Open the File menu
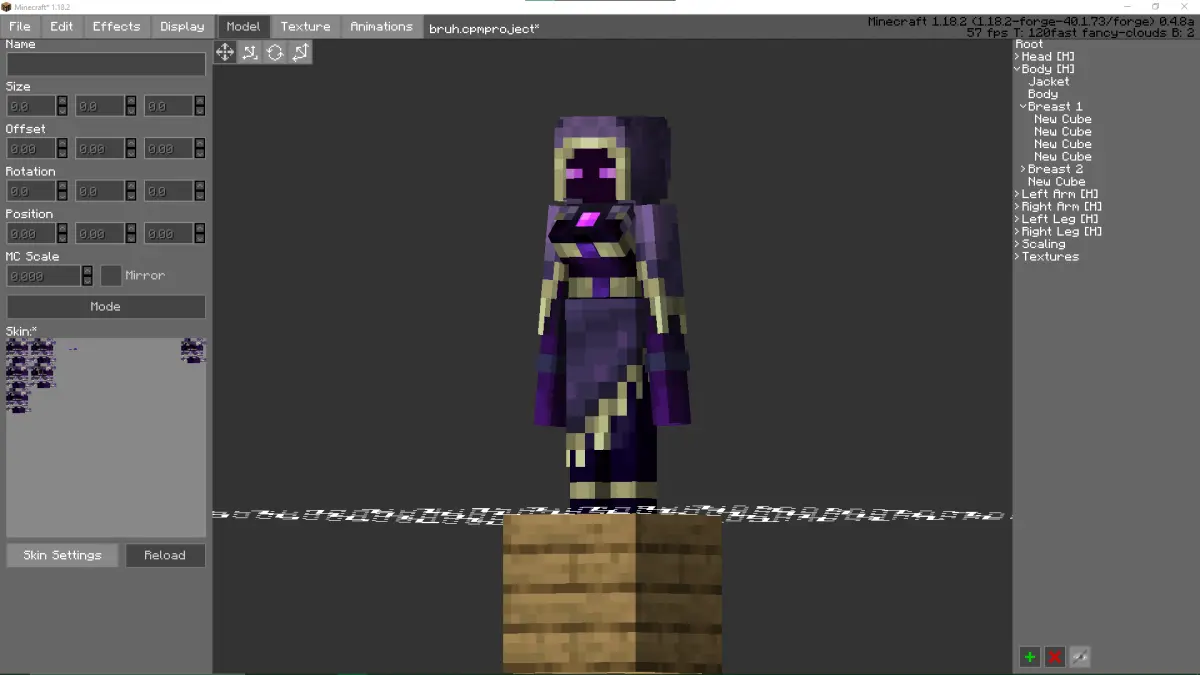This screenshot has width=1200, height=675. (19, 26)
